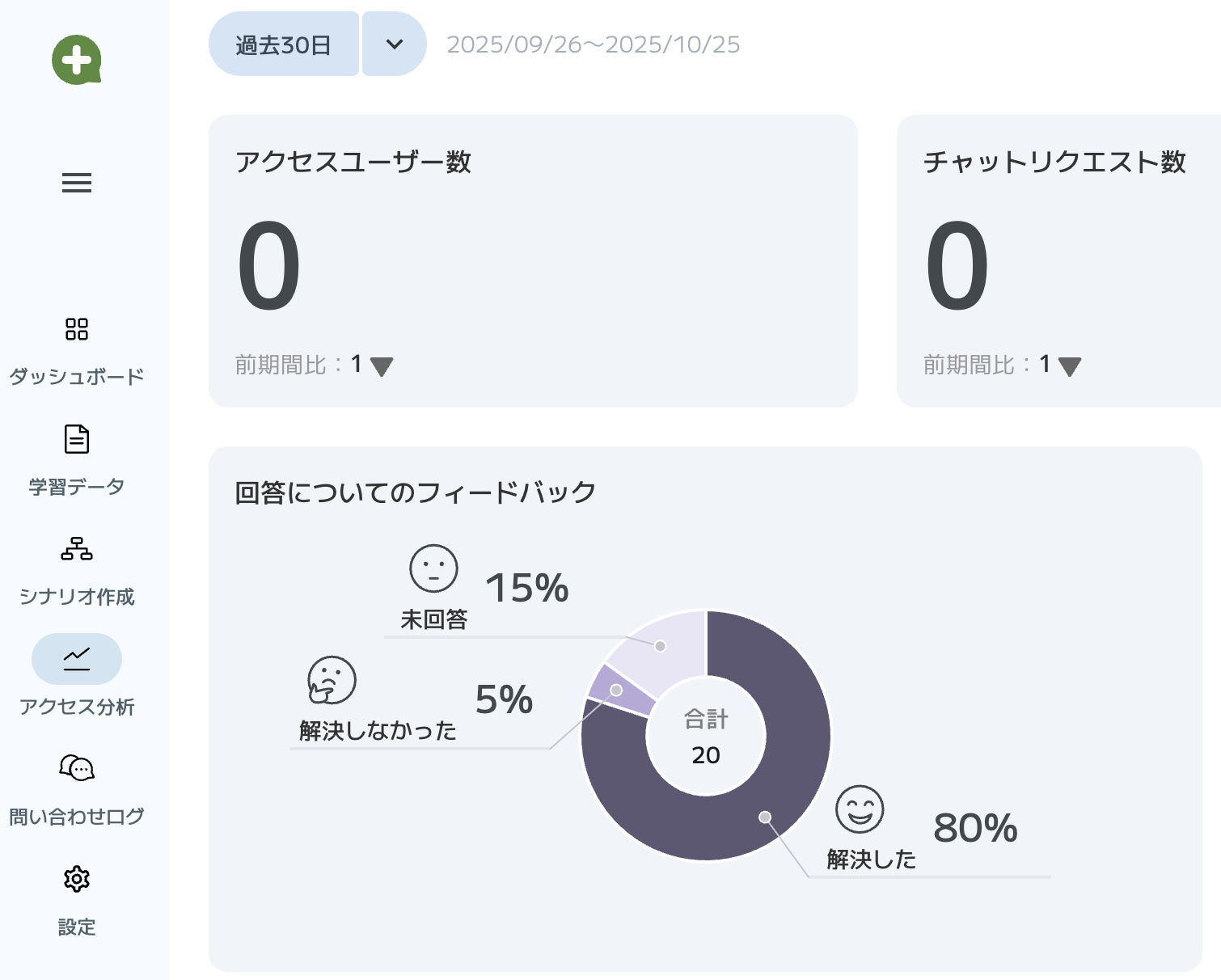Expand the date range chevron dropdown

394,44
